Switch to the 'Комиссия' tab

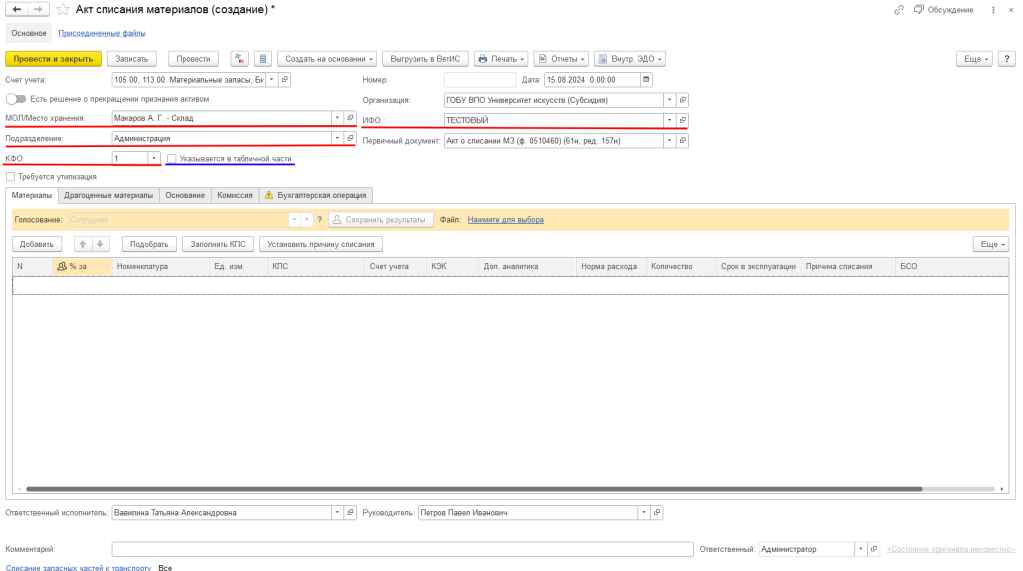(234, 195)
